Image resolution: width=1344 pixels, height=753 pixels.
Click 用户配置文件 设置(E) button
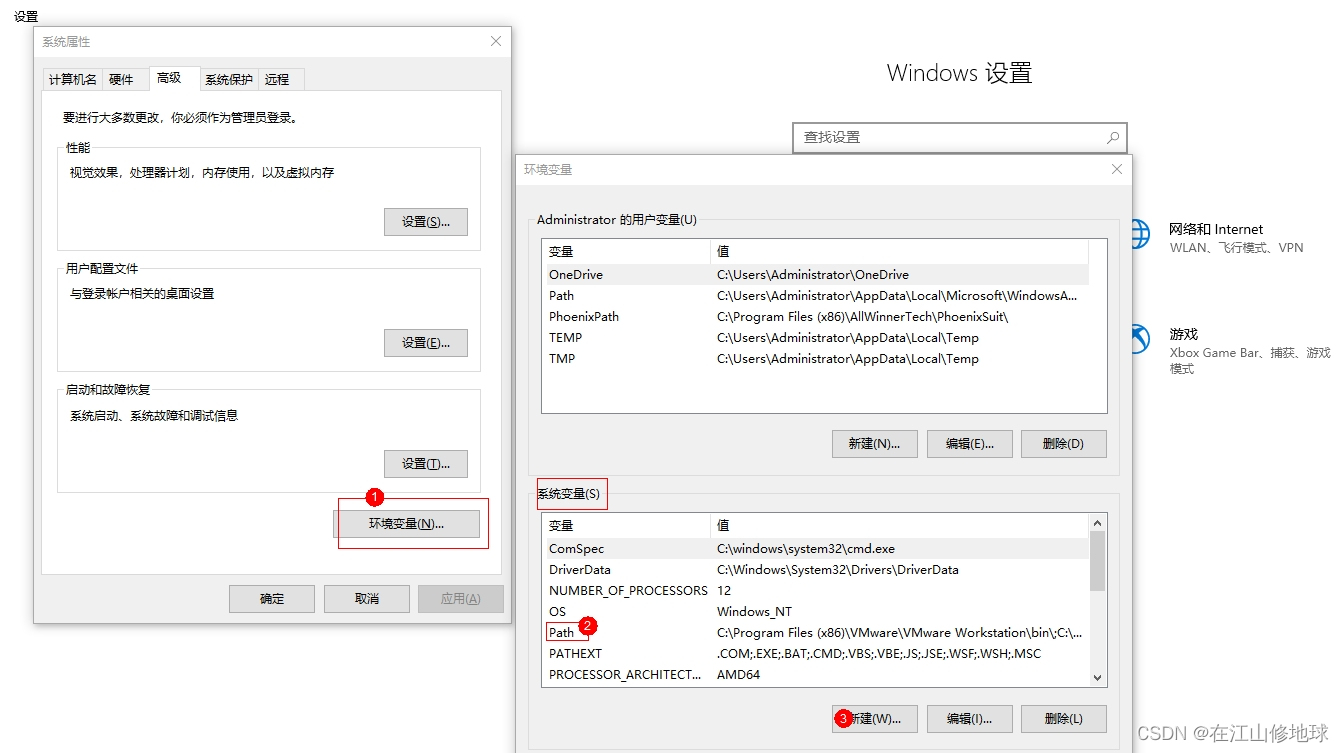pos(426,342)
